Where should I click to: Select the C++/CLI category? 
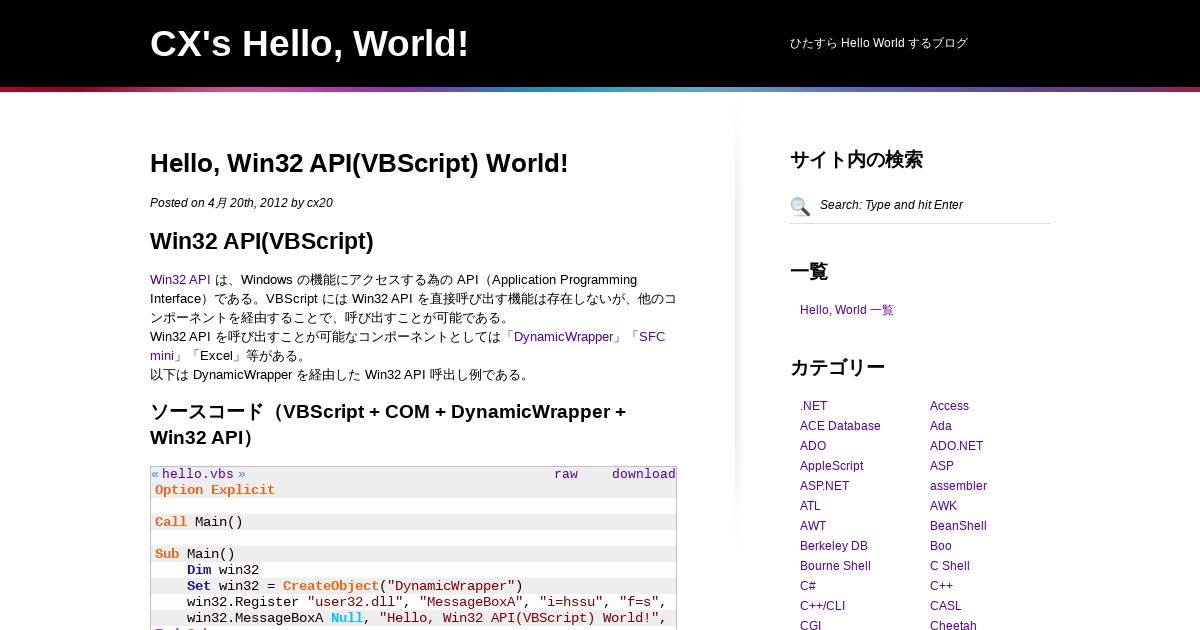[x=822, y=606]
